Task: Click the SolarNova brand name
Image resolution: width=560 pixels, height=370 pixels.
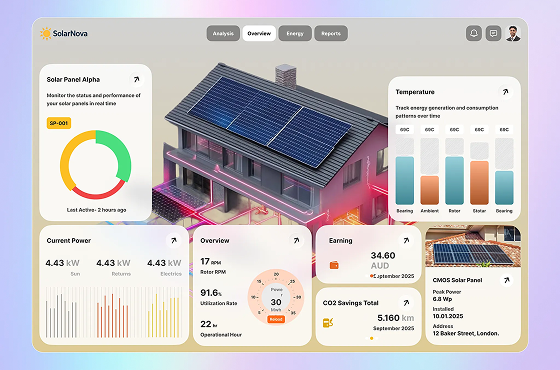Action: coord(70,34)
